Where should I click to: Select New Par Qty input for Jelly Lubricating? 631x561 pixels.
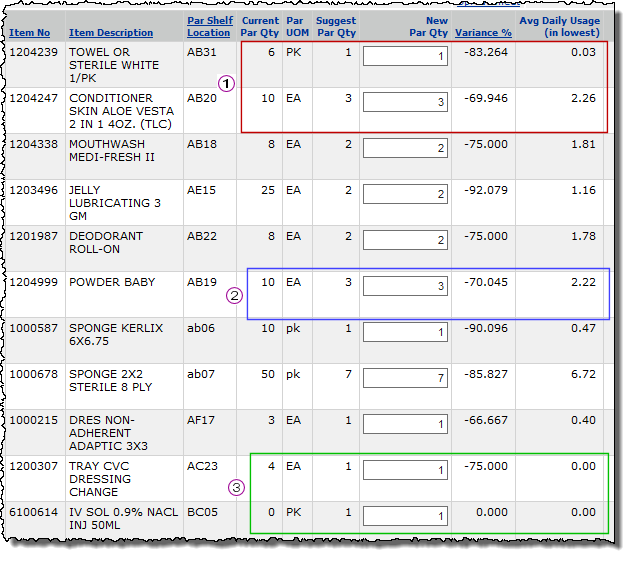(x=405, y=194)
